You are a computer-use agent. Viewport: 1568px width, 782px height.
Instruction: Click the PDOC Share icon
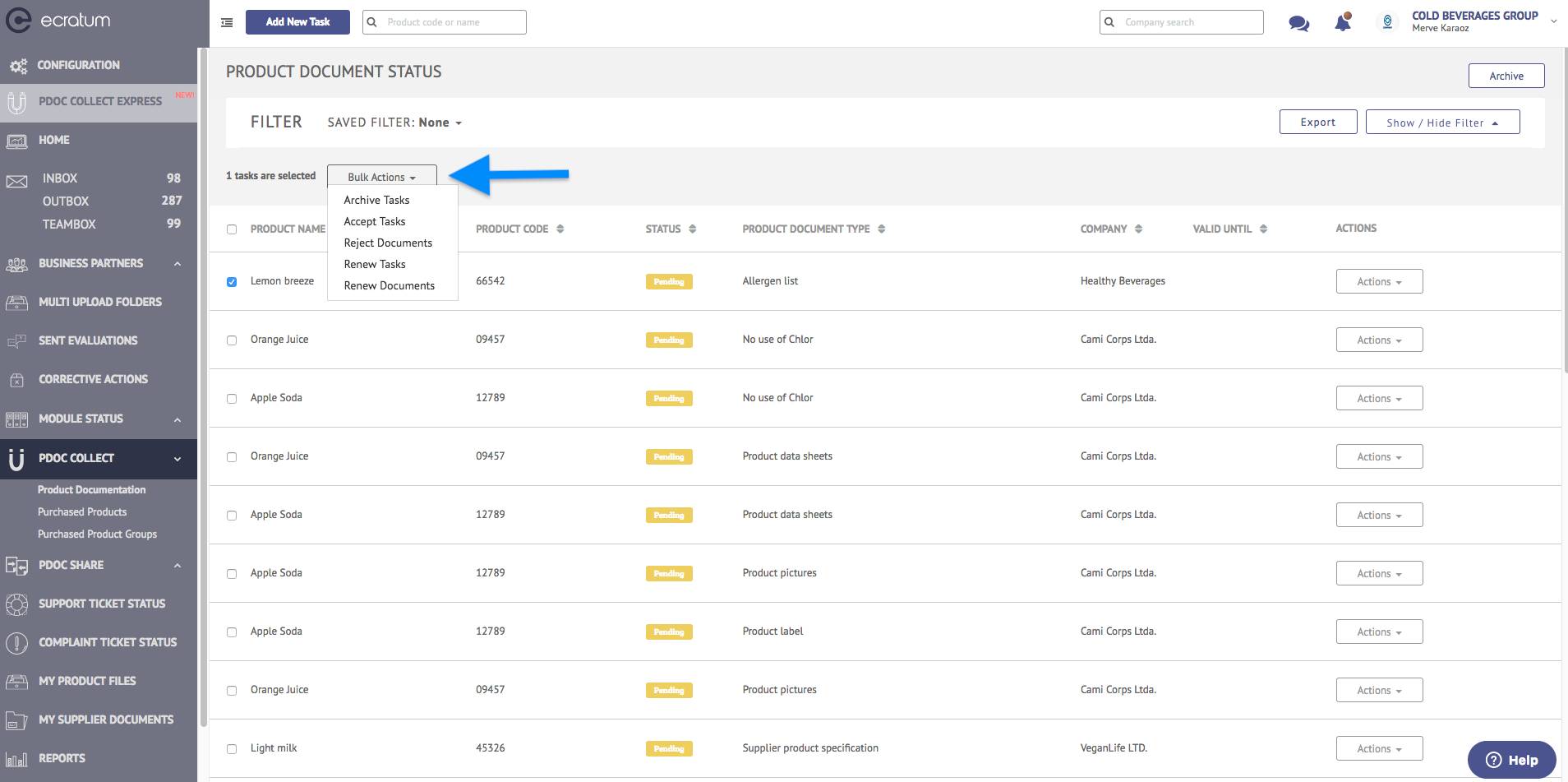(x=16, y=566)
